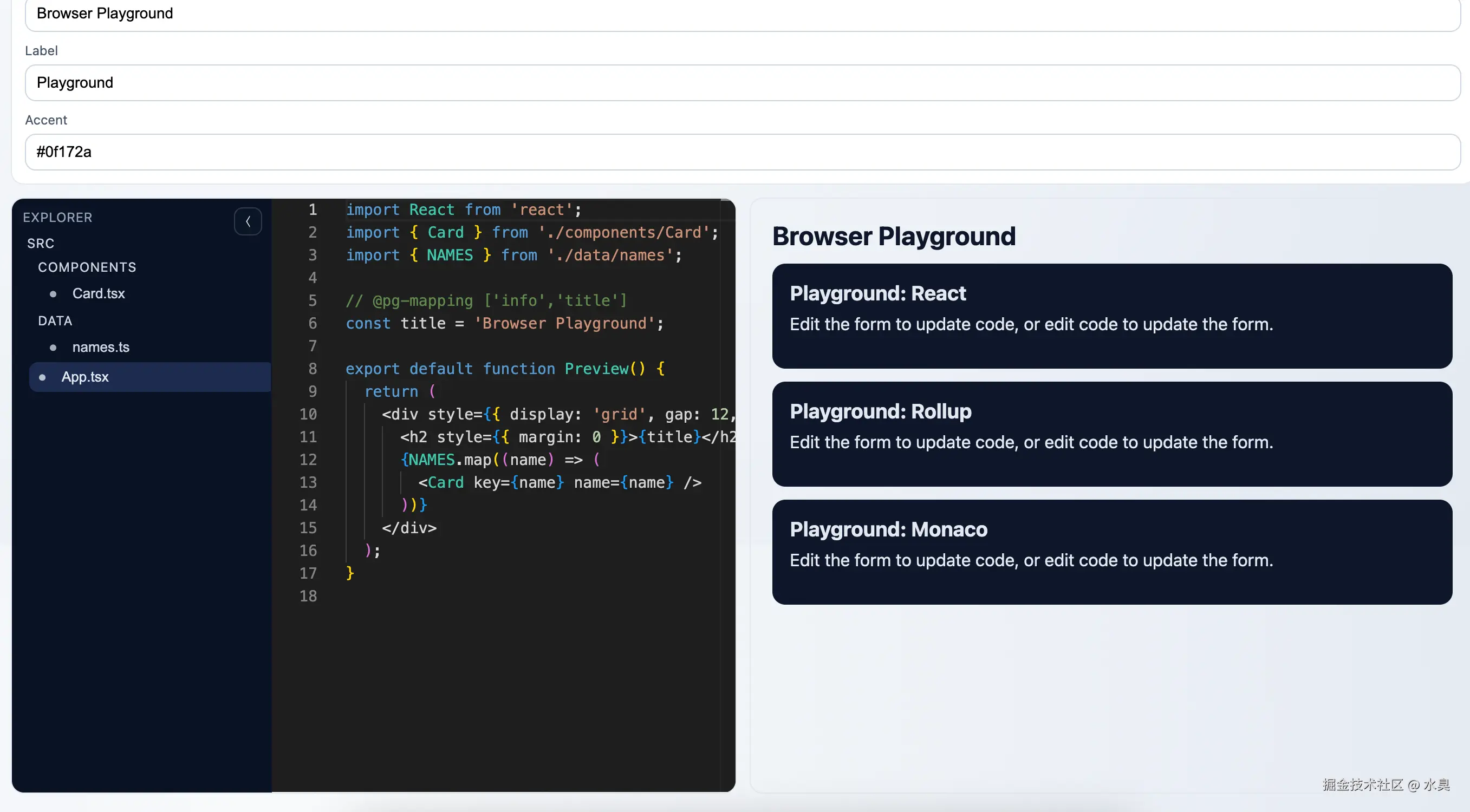The image size is (1470, 812).
Task: Click the Playground: React preview card
Action: tap(1111, 316)
